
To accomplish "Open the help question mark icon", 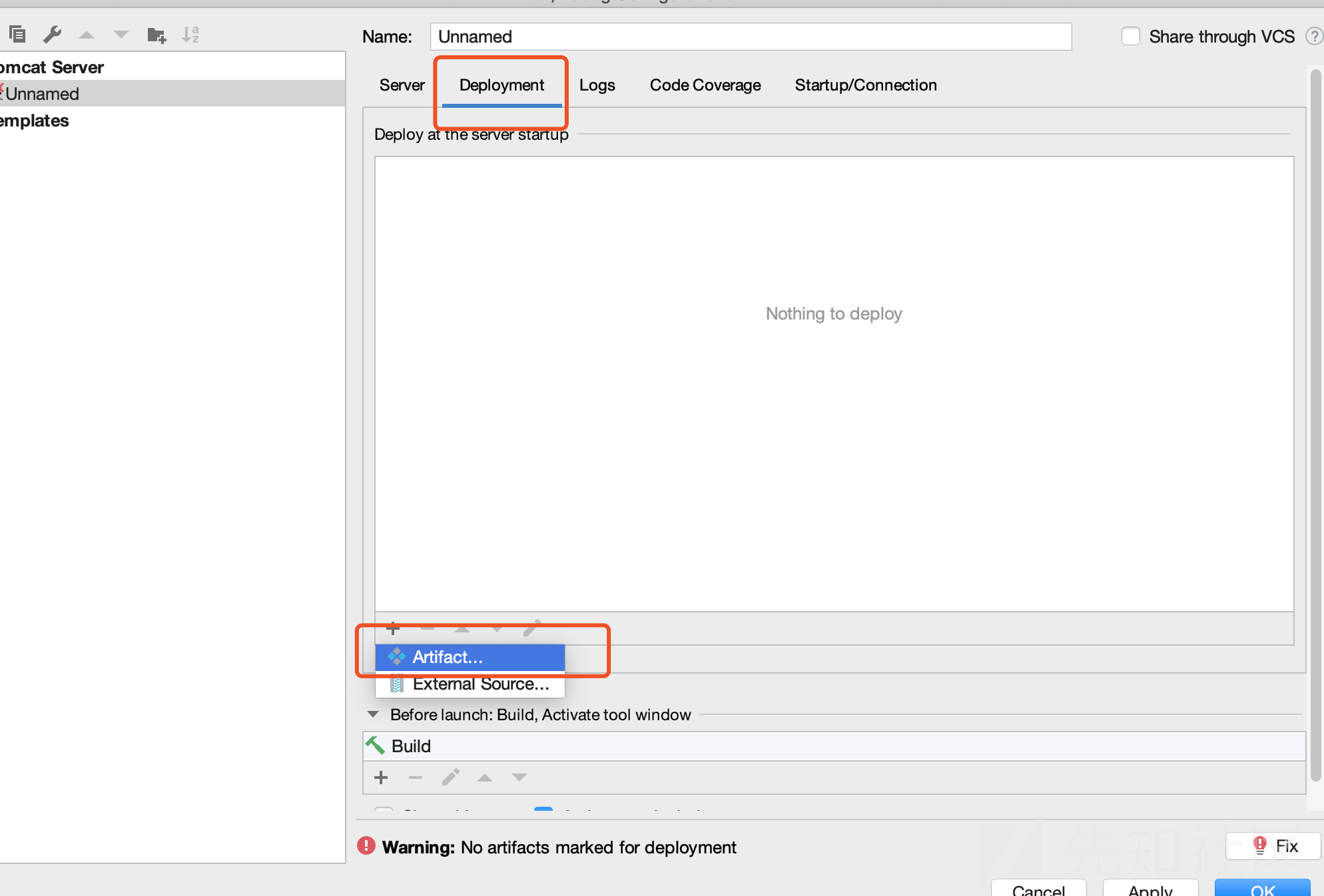I will (1314, 36).
